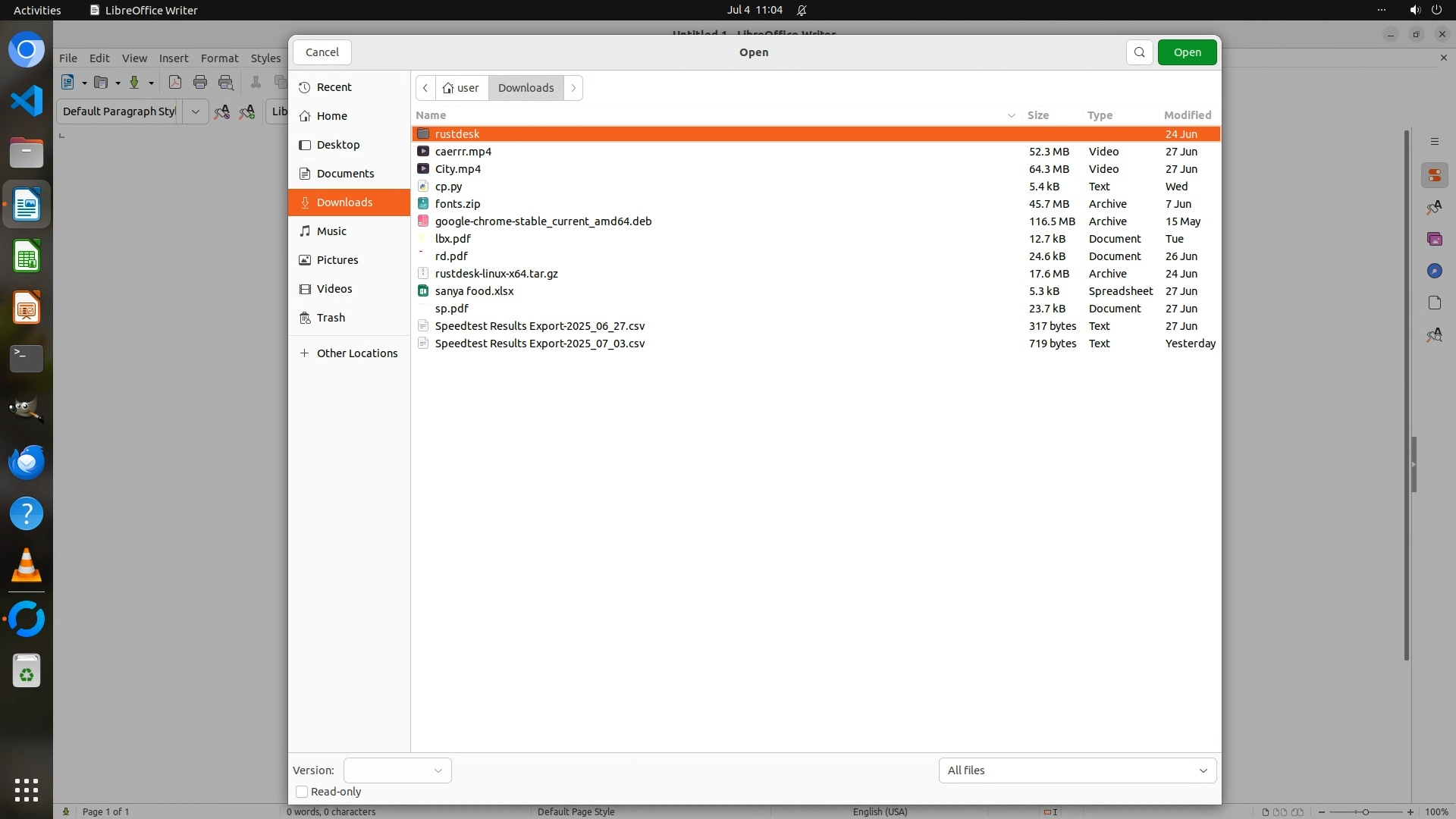
Task: Sort files by the Size column header
Action: pos(1037,115)
